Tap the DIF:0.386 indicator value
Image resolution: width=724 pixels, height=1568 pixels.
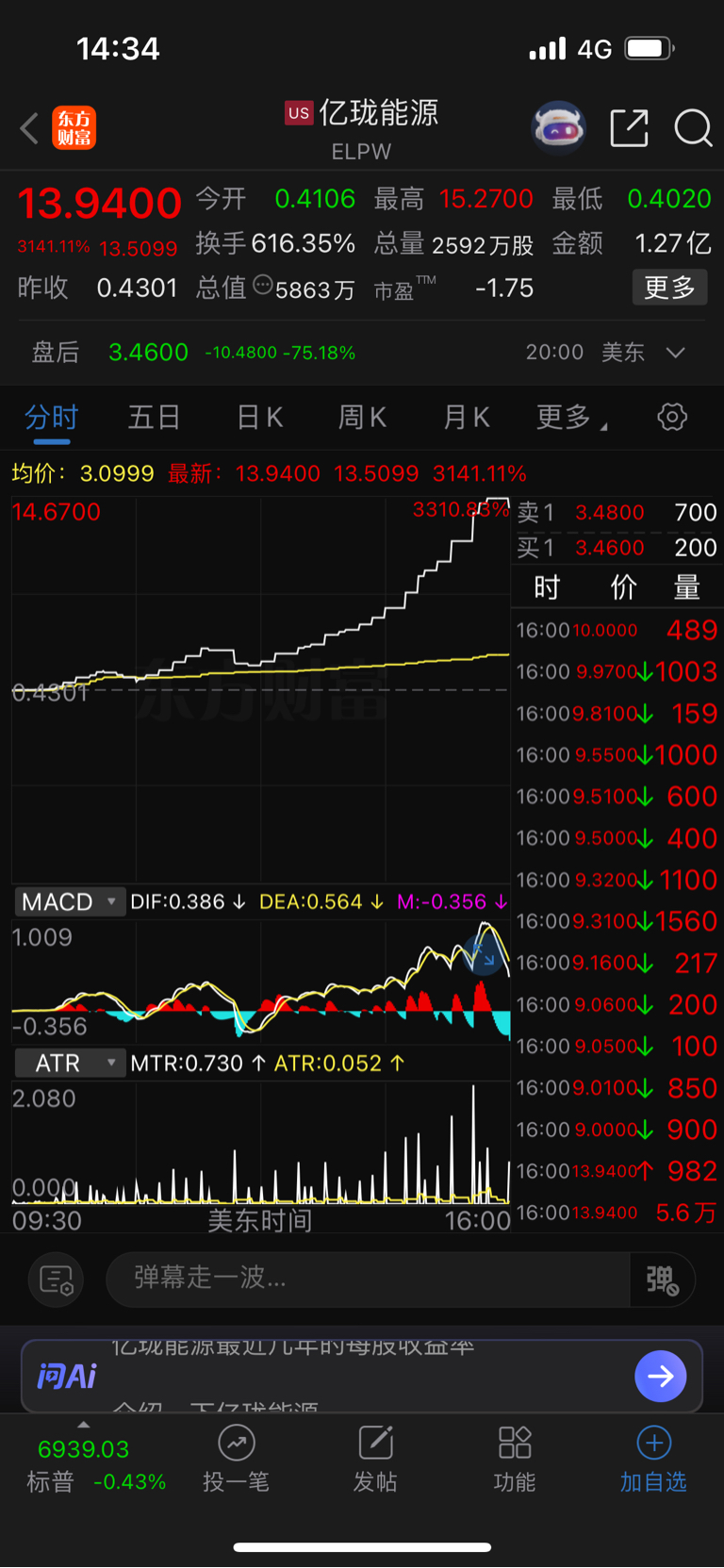tap(189, 902)
